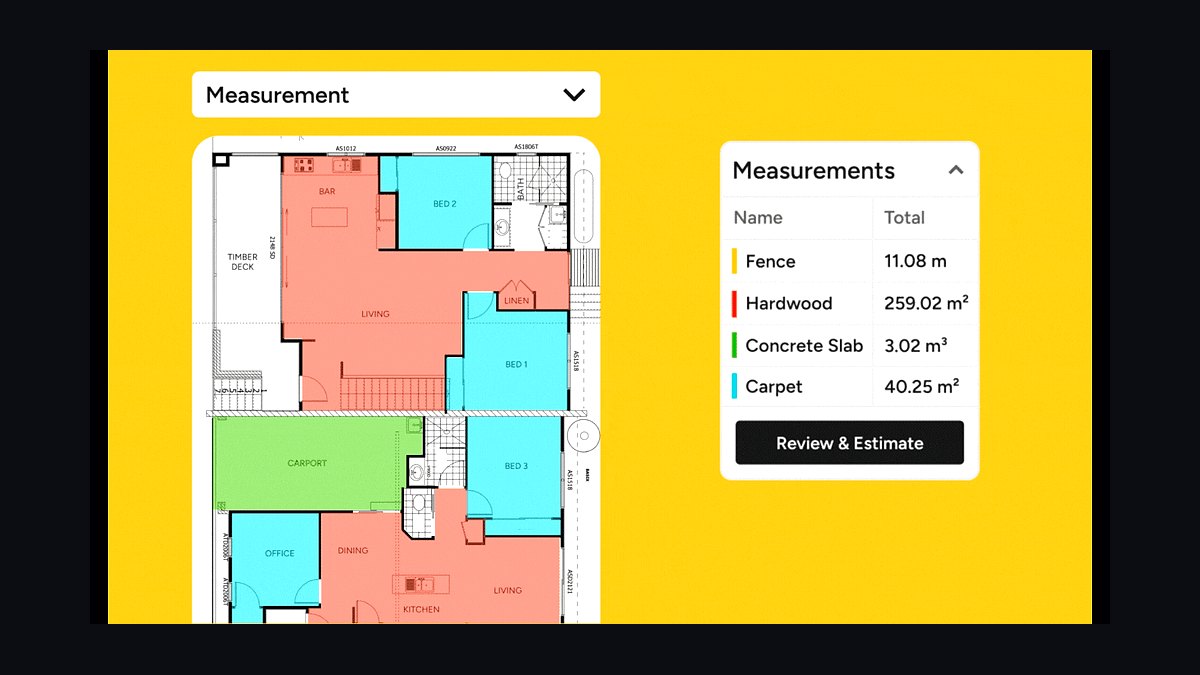The height and width of the screenshot is (675, 1200).
Task: Select the green CARPORT slab area
Action: click(x=308, y=463)
